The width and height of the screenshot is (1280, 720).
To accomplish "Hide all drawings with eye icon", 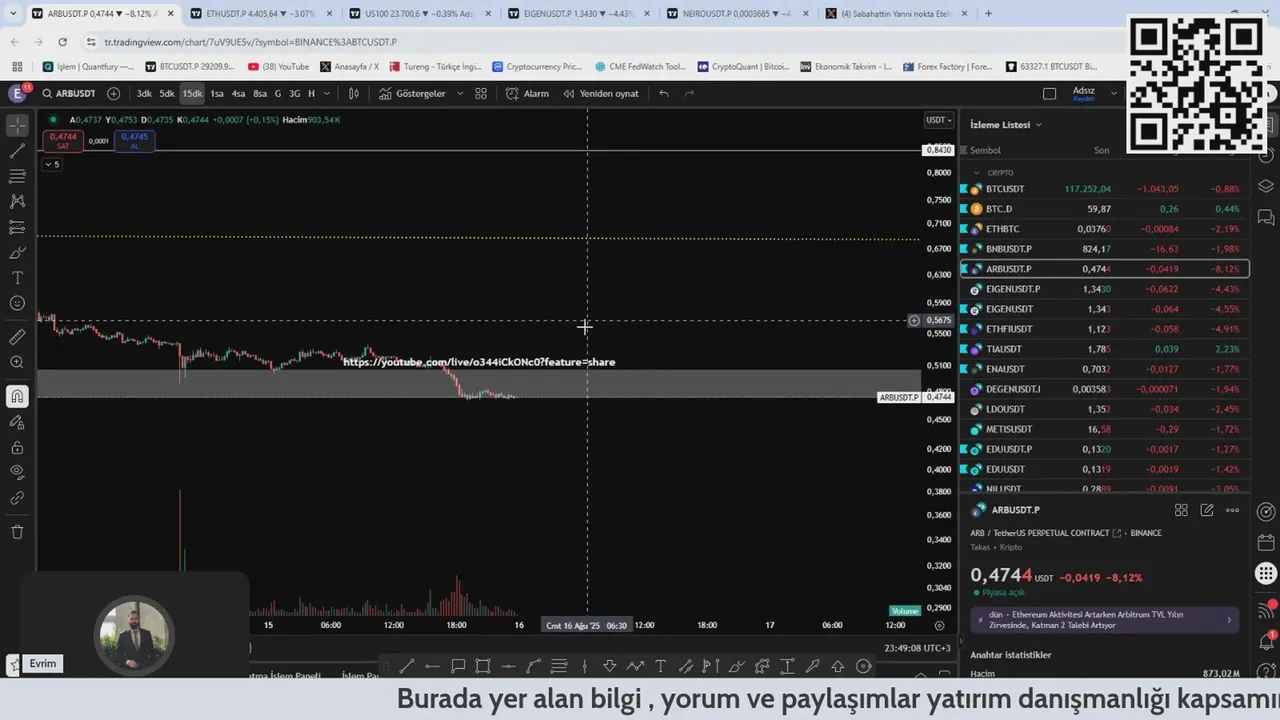I will point(17,472).
